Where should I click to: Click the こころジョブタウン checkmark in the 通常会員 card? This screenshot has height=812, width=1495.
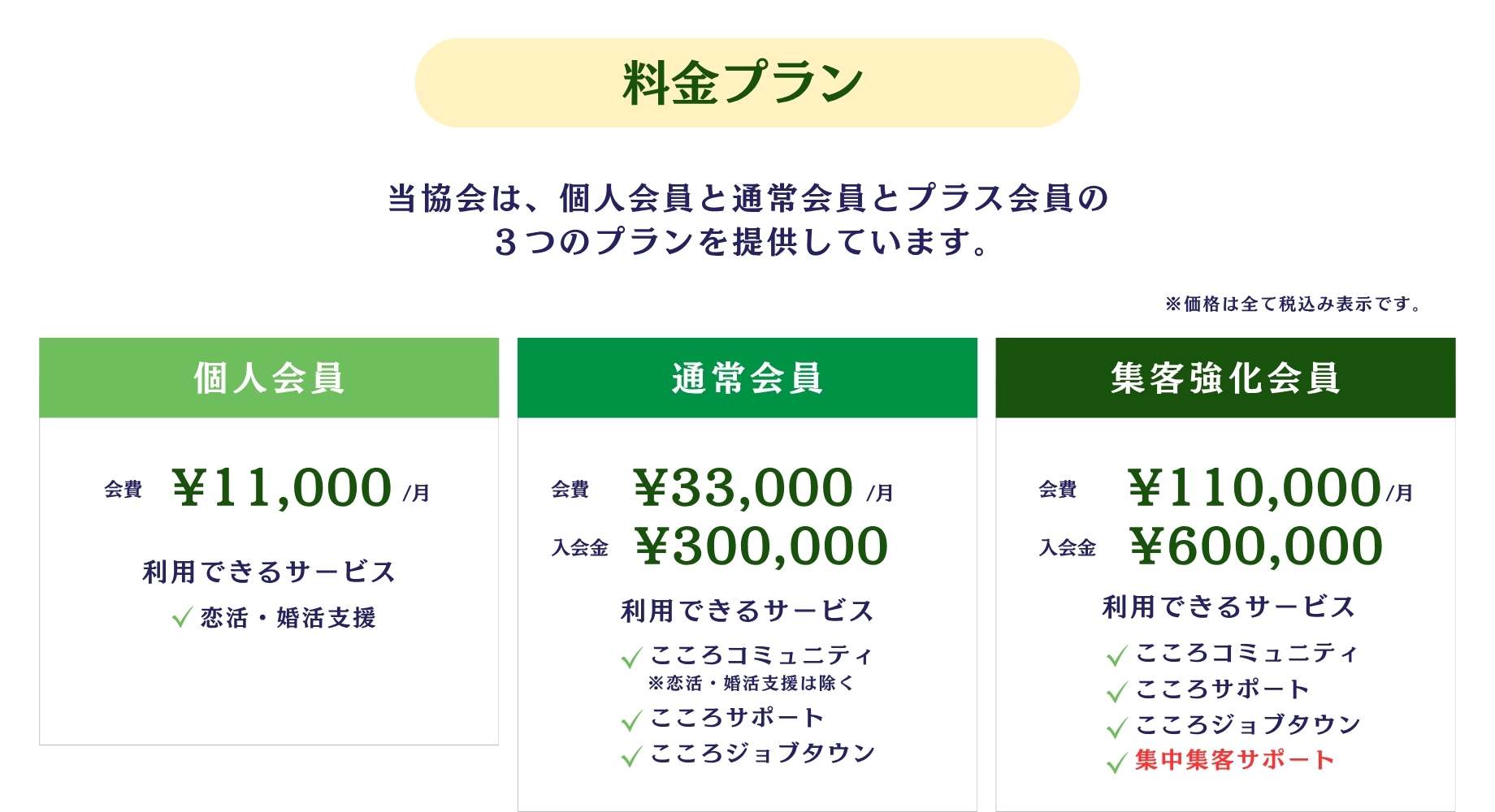(631, 756)
